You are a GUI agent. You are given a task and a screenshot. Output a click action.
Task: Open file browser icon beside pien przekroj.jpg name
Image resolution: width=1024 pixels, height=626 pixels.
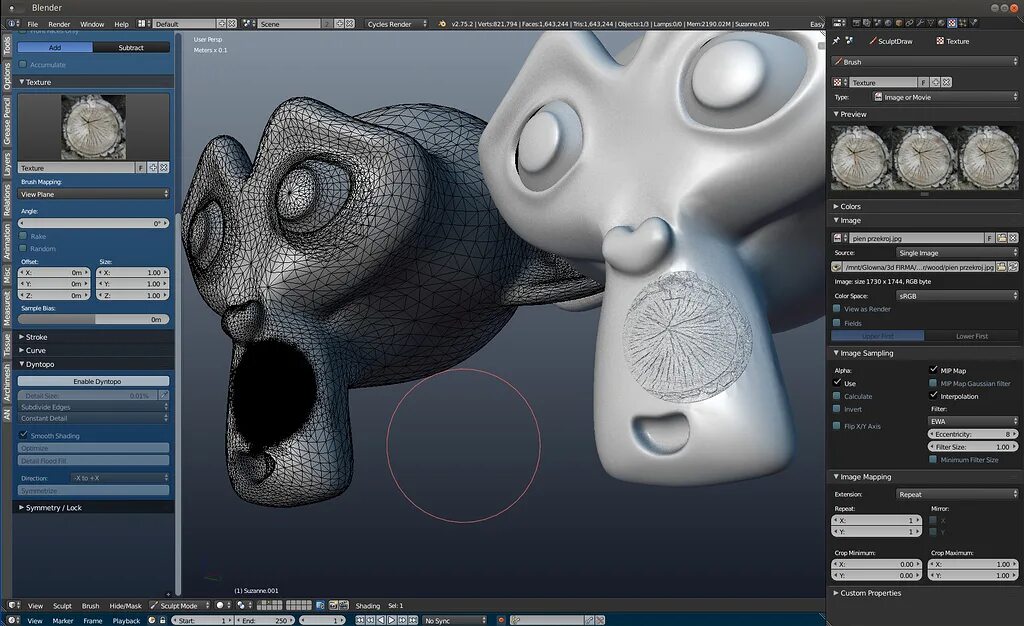1002,238
